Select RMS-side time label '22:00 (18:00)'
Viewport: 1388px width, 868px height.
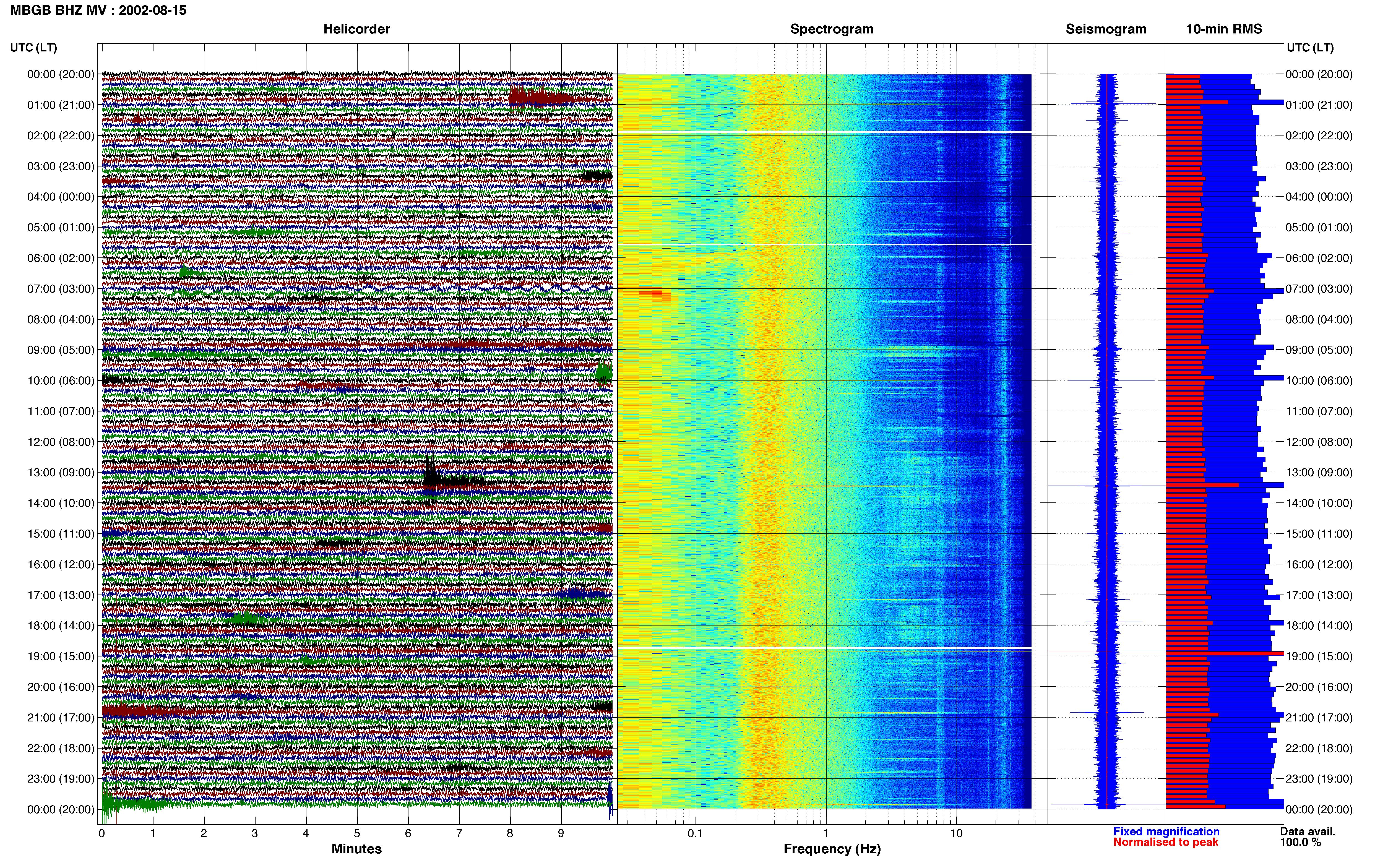point(1319,749)
